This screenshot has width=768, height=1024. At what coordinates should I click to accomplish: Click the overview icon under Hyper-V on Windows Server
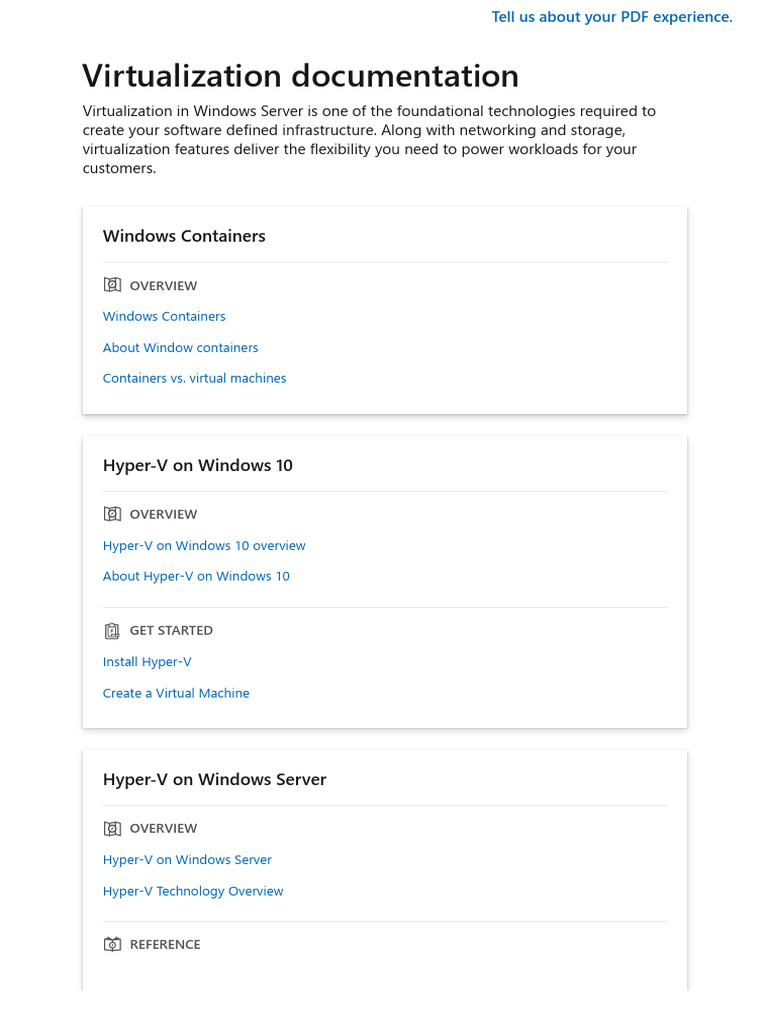tap(112, 829)
